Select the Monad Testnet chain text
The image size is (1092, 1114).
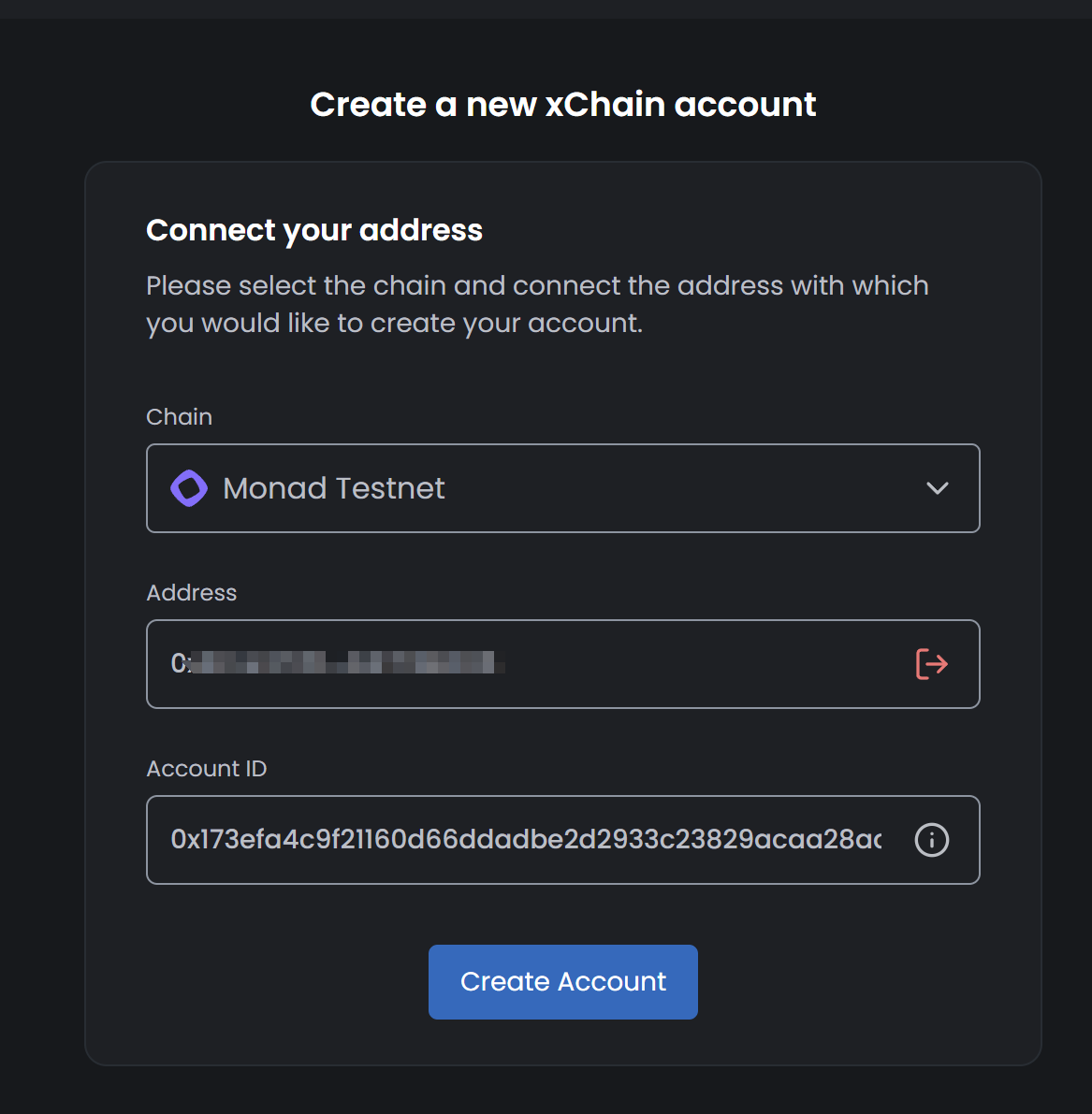tap(333, 488)
